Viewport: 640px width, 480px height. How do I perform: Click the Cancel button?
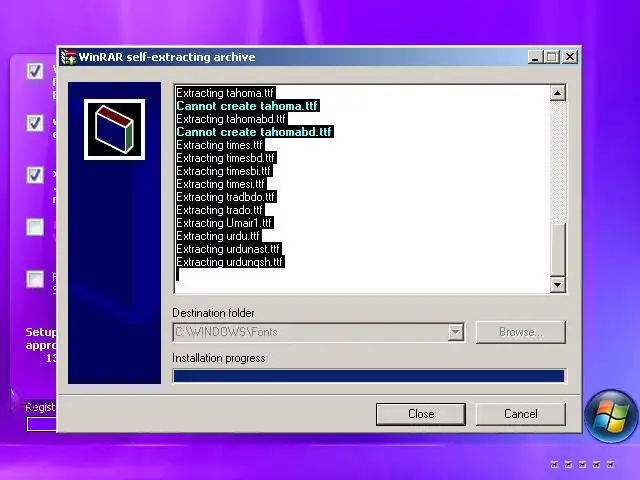point(520,414)
